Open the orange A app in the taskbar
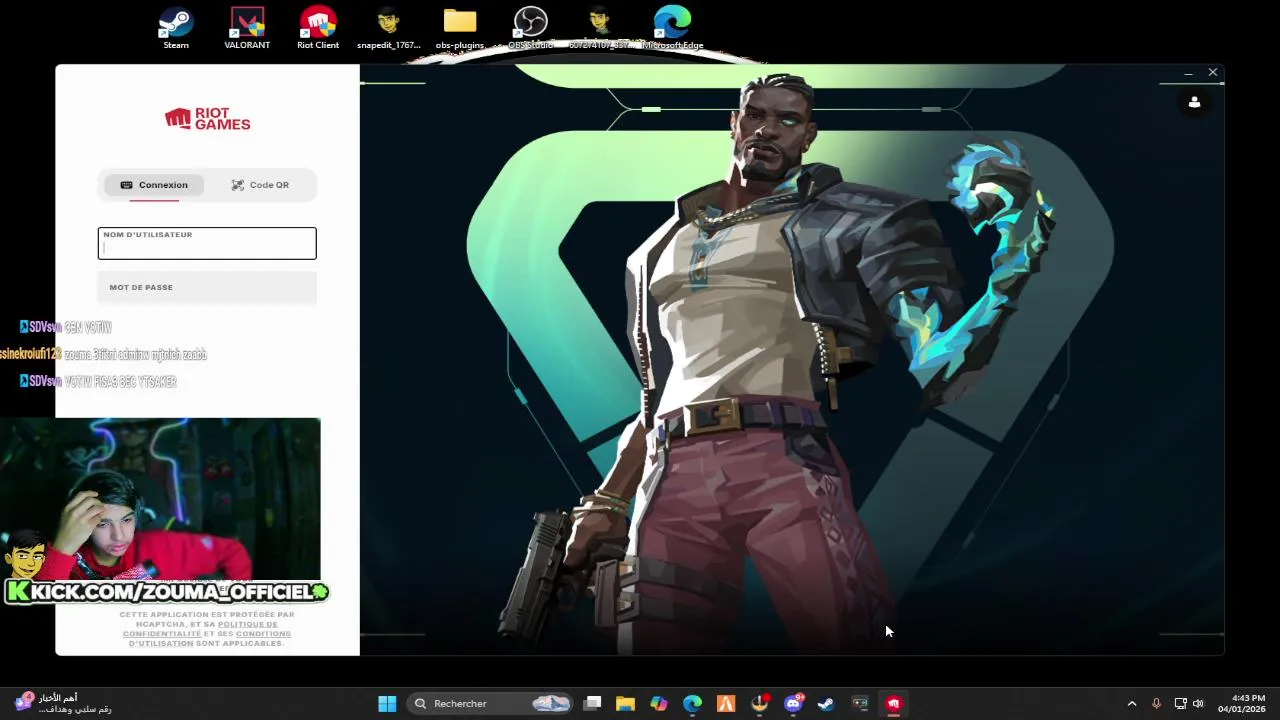The width and height of the screenshot is (1280, 720). [x=726, y=703]
